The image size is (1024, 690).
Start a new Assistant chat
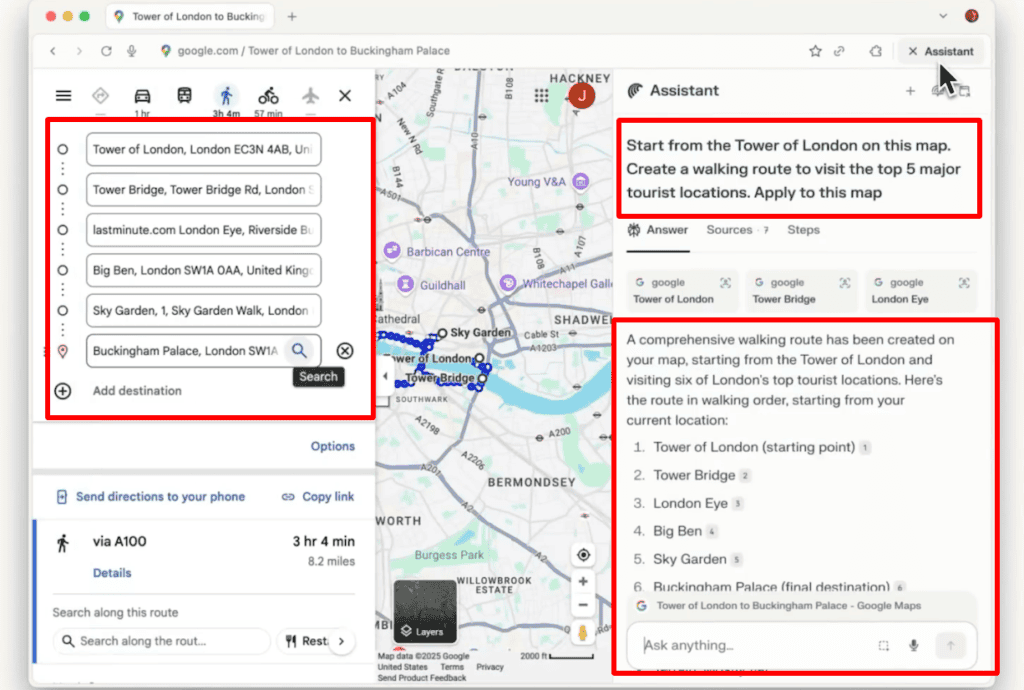[910, 91]
